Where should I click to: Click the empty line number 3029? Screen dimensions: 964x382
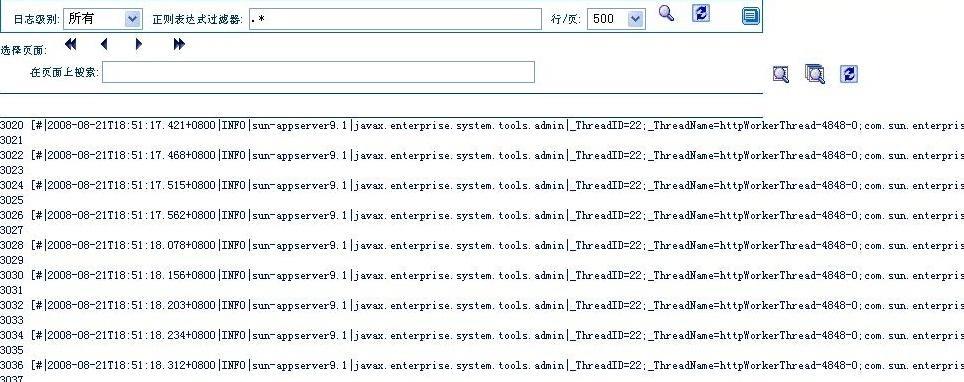point(12,260)
